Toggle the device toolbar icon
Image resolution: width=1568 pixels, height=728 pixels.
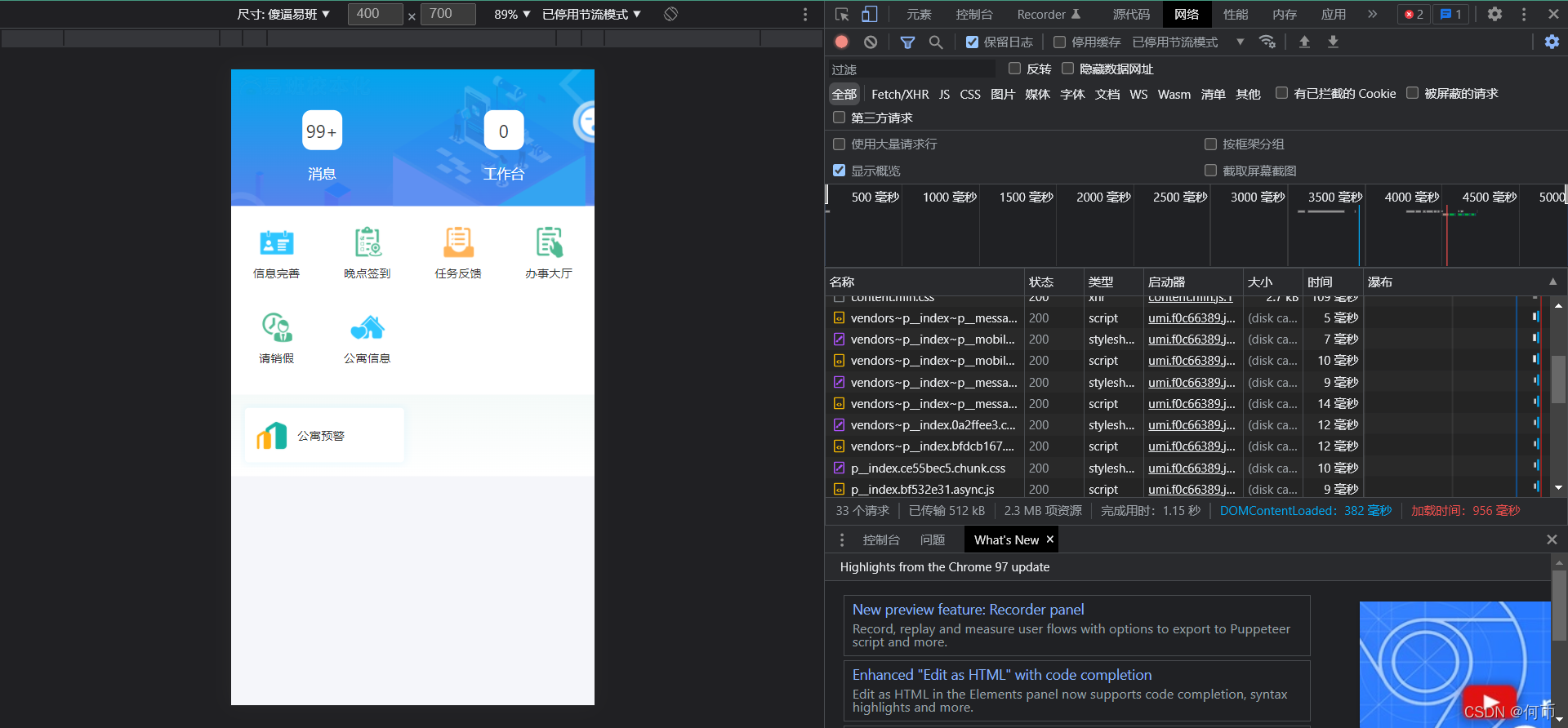click(x=870, y=14)
